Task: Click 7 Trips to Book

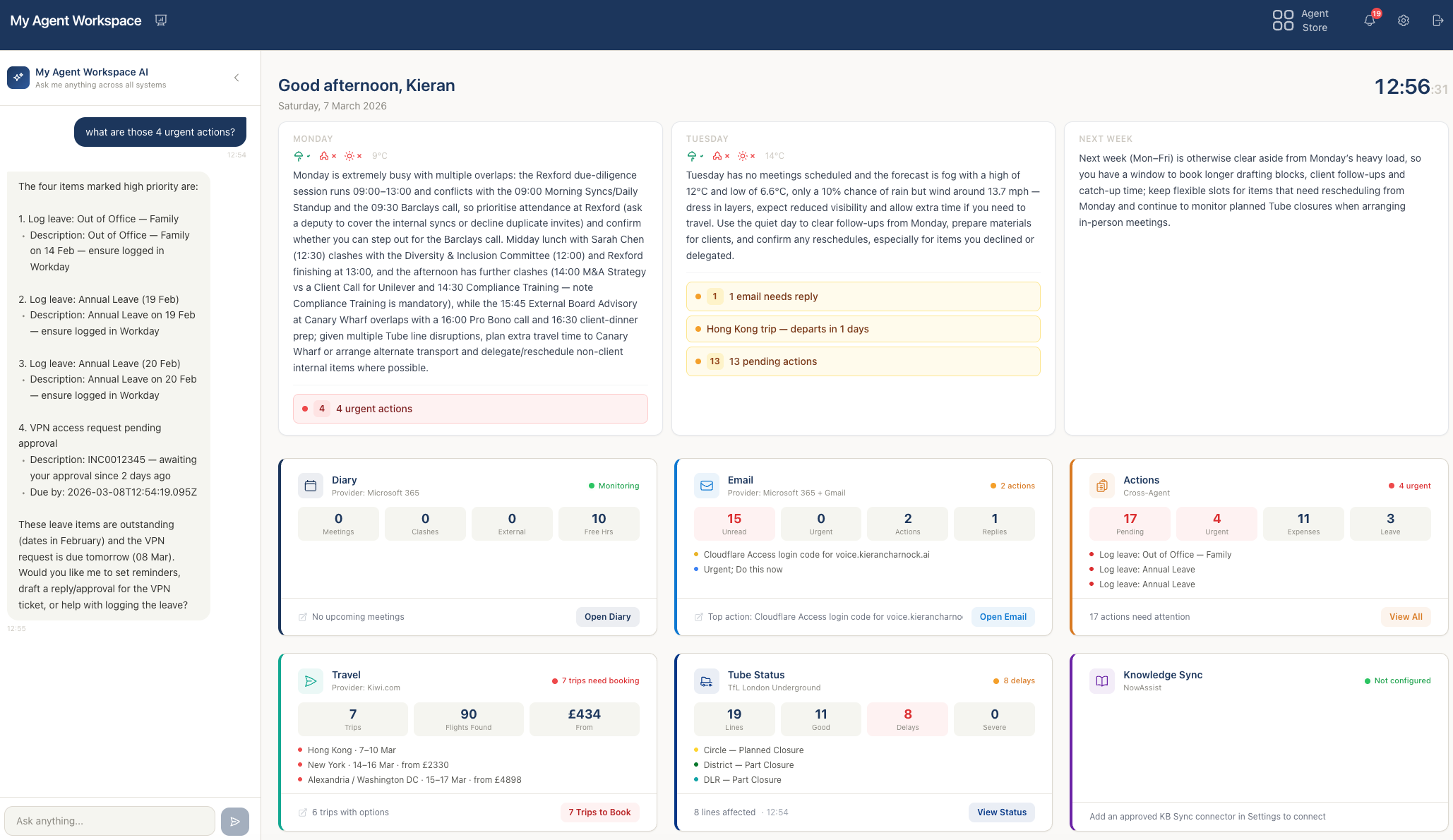Action: [599, 812]
